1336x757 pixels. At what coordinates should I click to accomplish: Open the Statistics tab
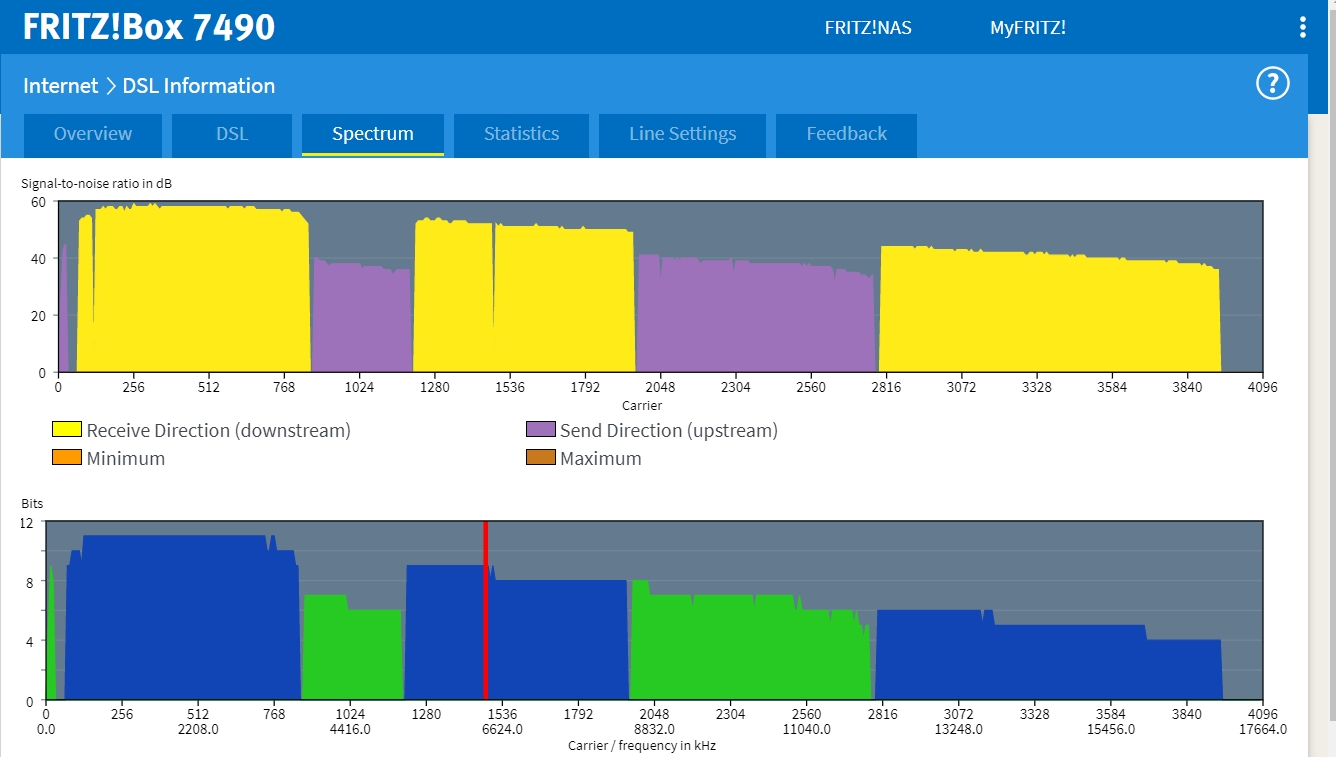(521, 134)
